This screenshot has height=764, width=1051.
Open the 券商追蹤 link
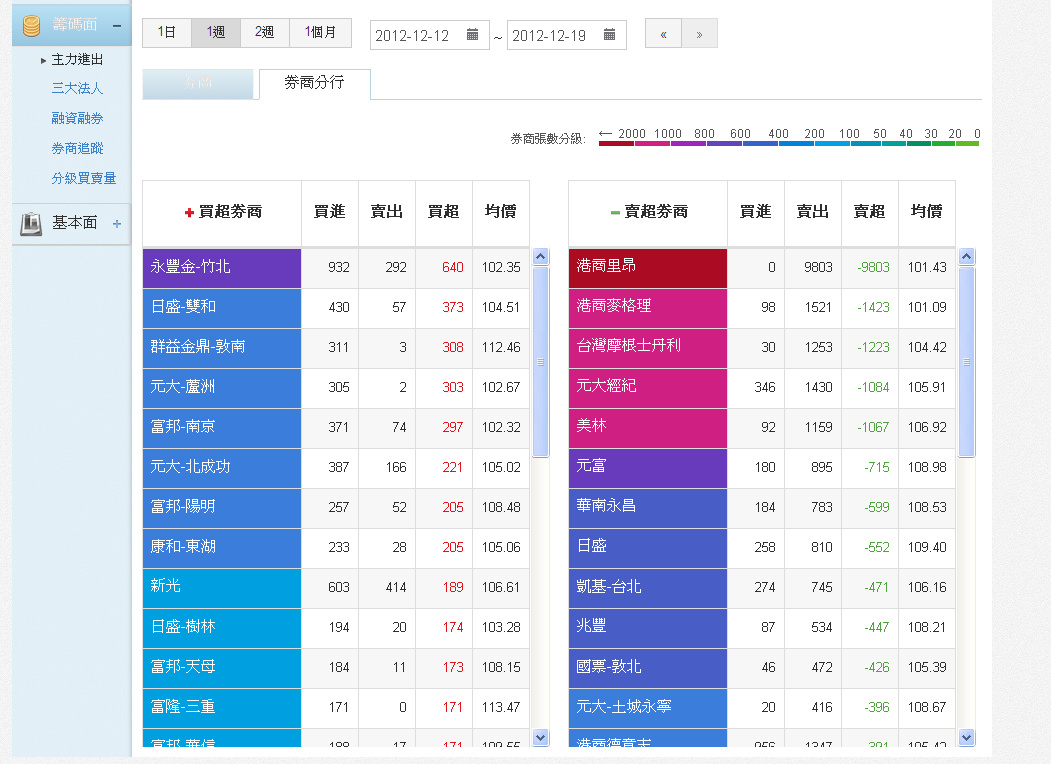coord(77,149)
